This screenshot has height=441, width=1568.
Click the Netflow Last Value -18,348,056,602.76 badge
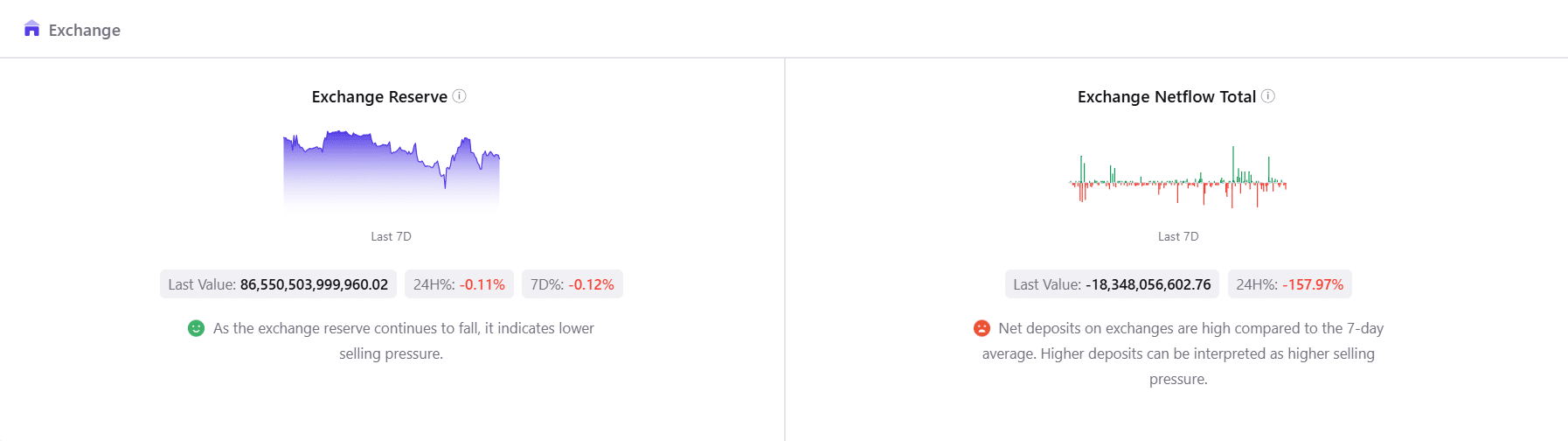[1112, 284]
